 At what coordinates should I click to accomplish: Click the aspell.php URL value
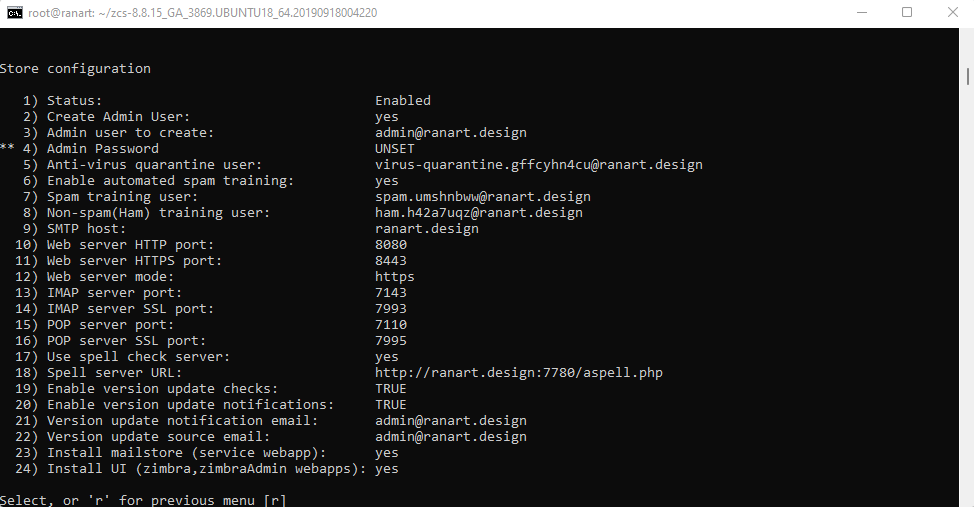519,373
